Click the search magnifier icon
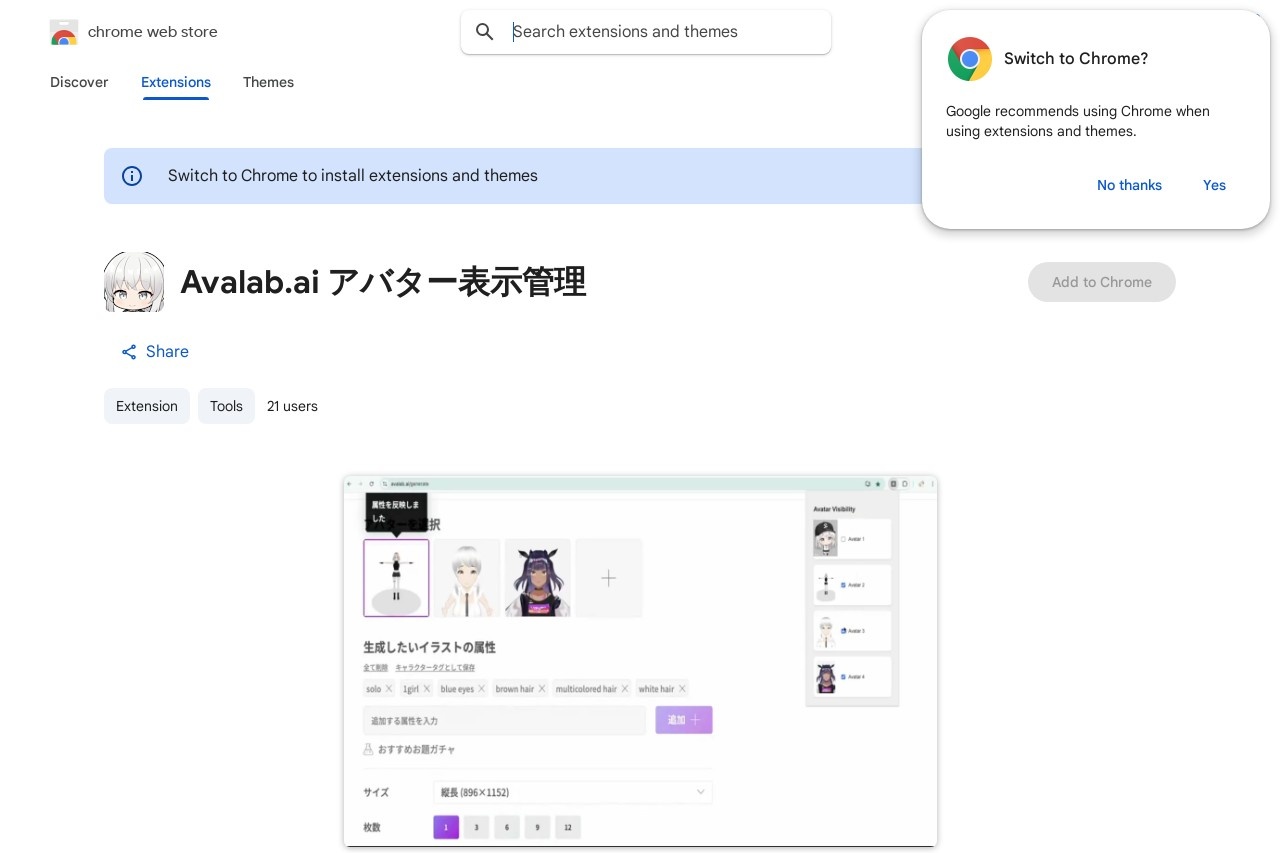Screen dimensions: 1280x853 click(x=485, y=32)
